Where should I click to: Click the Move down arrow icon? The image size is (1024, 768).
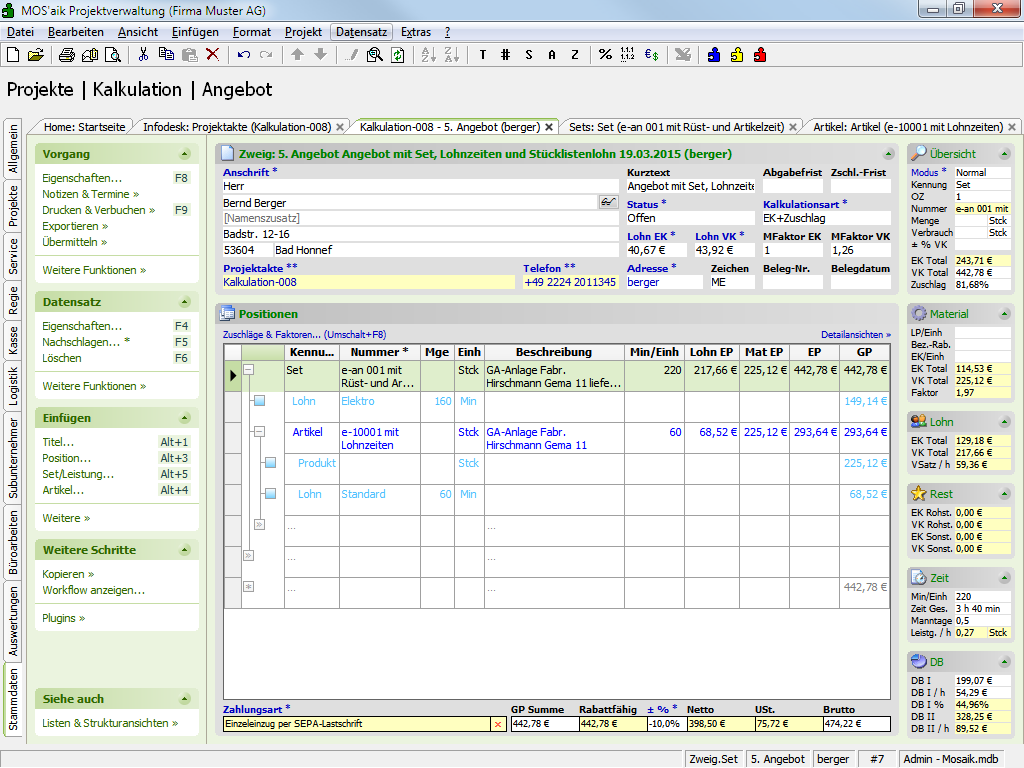click(321, 55)
